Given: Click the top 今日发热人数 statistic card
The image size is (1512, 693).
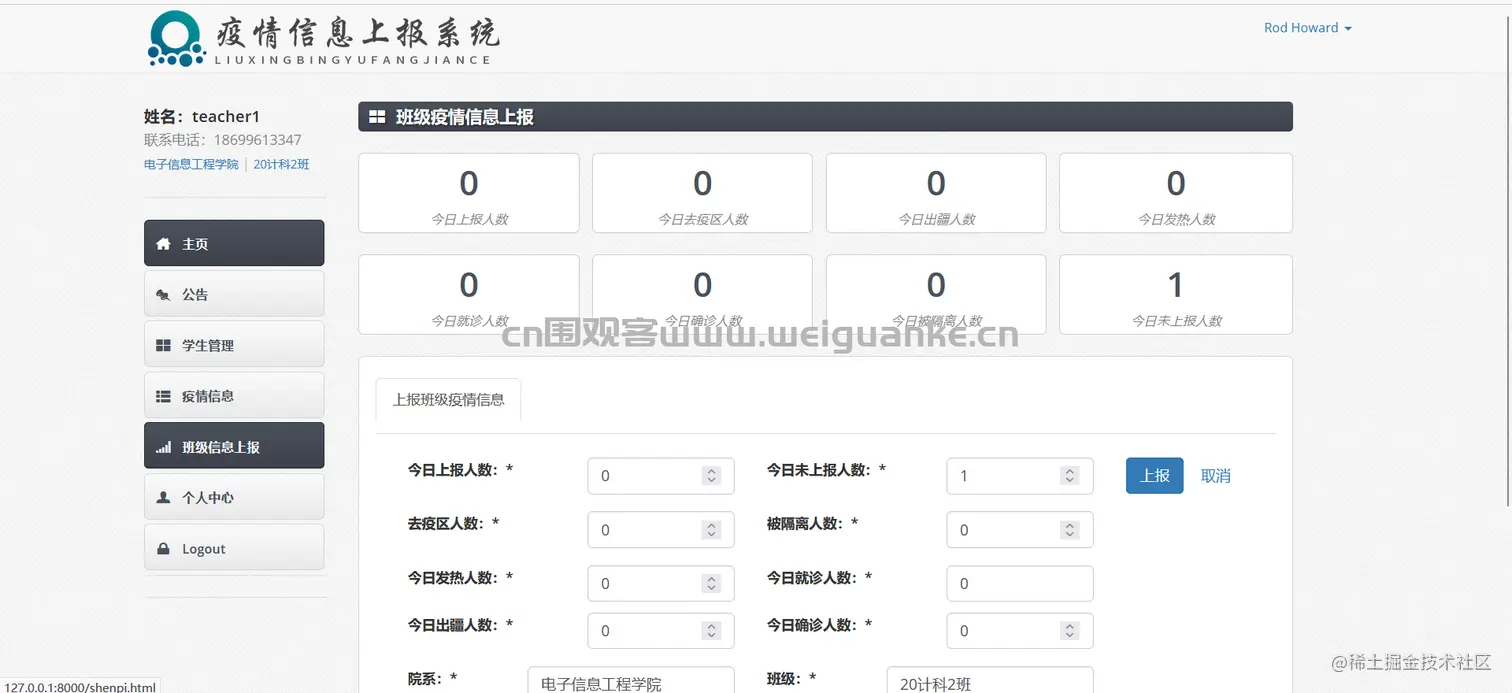Looking at the screenshot, I should 1176,193.
